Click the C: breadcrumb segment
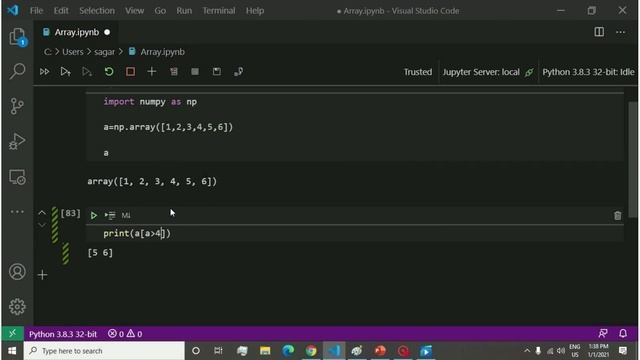The height and width of the screenshot is (360, 640). click(x=48, y=52)
